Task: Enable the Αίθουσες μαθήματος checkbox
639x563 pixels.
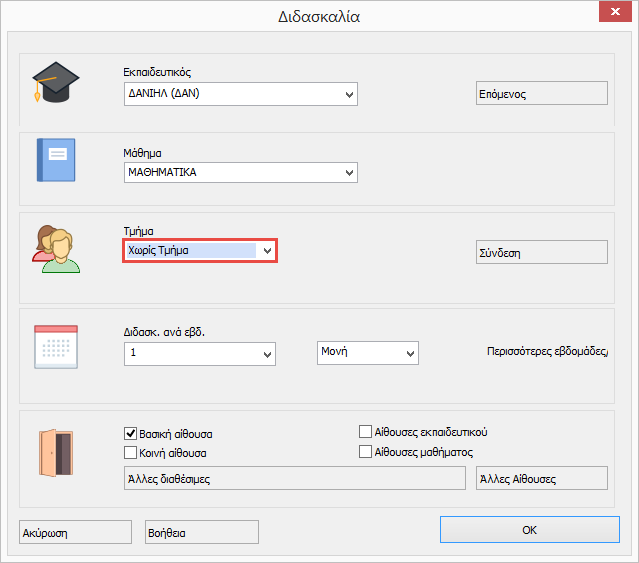Action: pos(366,452)
